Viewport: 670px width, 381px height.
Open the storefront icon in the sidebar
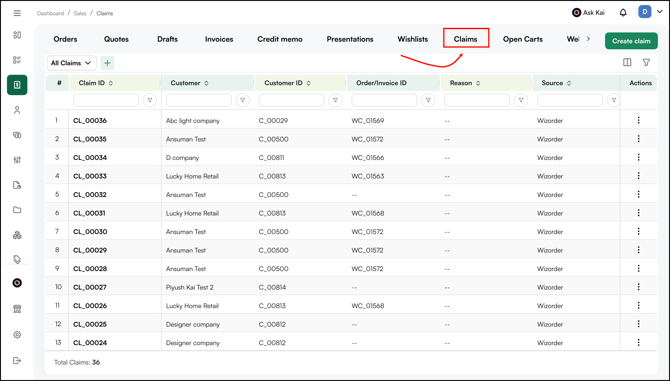click(17, 309)
